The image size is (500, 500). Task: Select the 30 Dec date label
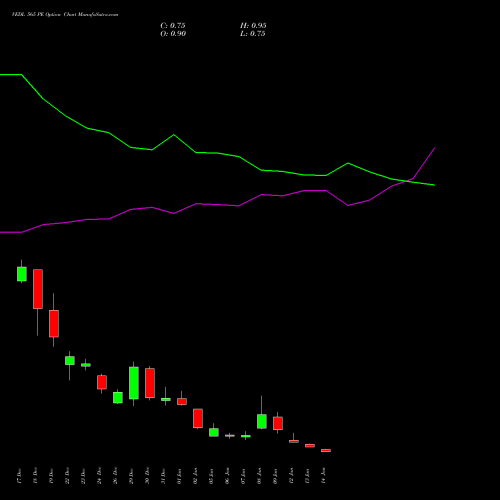pyautogui.click(x=147, y=476)
